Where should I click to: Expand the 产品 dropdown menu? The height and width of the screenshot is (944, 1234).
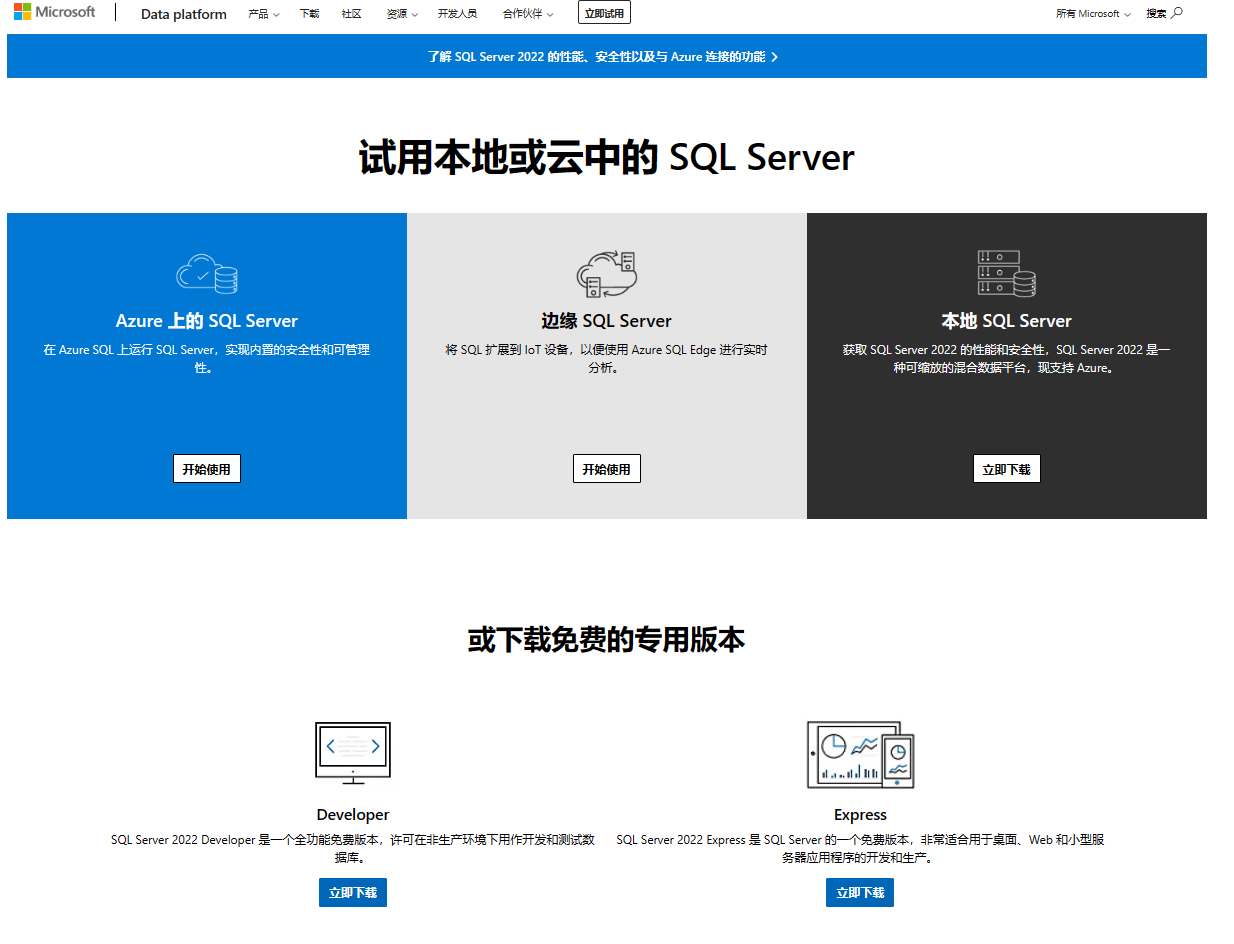[264, 14]
